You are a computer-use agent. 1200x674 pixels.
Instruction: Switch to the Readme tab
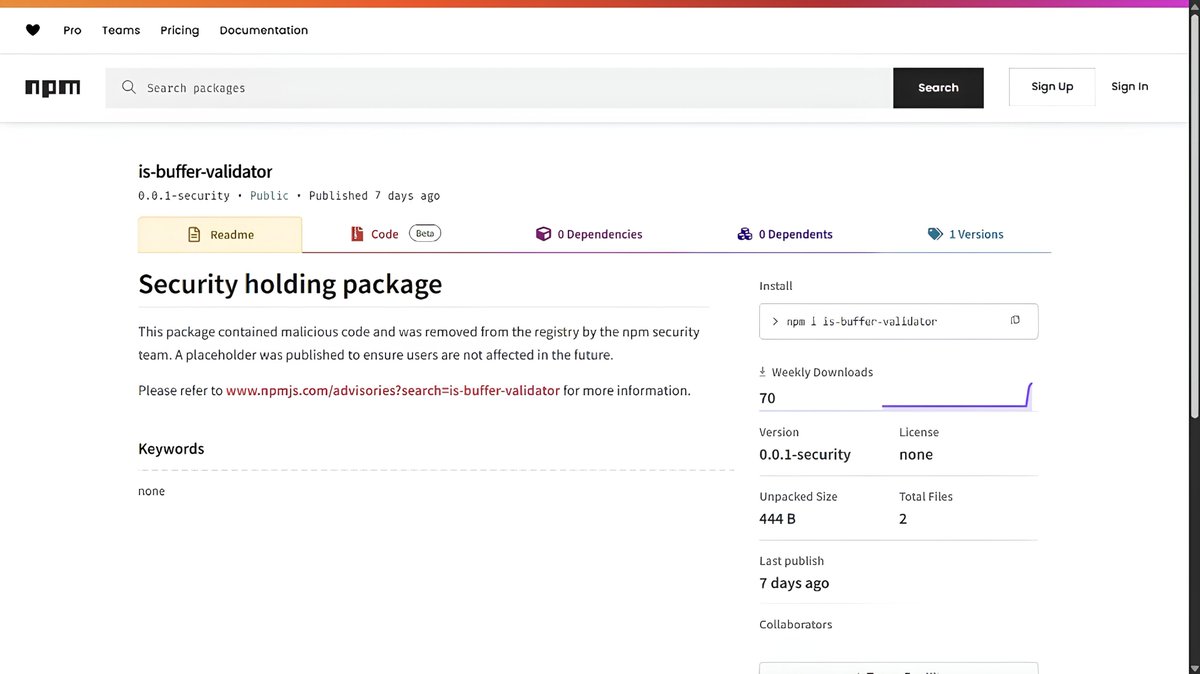point(220,235)
